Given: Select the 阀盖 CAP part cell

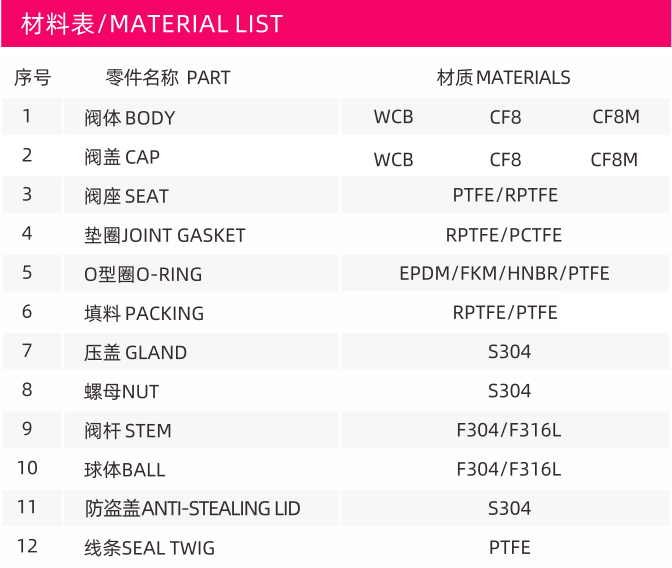Looking at the screenshot, I should tap(201, 156).
